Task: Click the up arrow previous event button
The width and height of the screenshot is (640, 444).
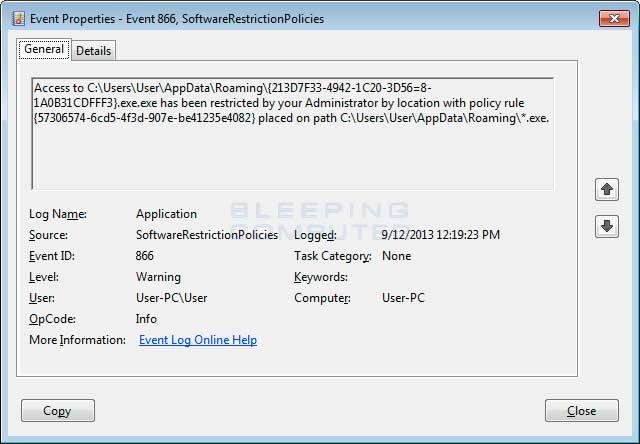Action: pyautogui.click(x=607, y=190)
